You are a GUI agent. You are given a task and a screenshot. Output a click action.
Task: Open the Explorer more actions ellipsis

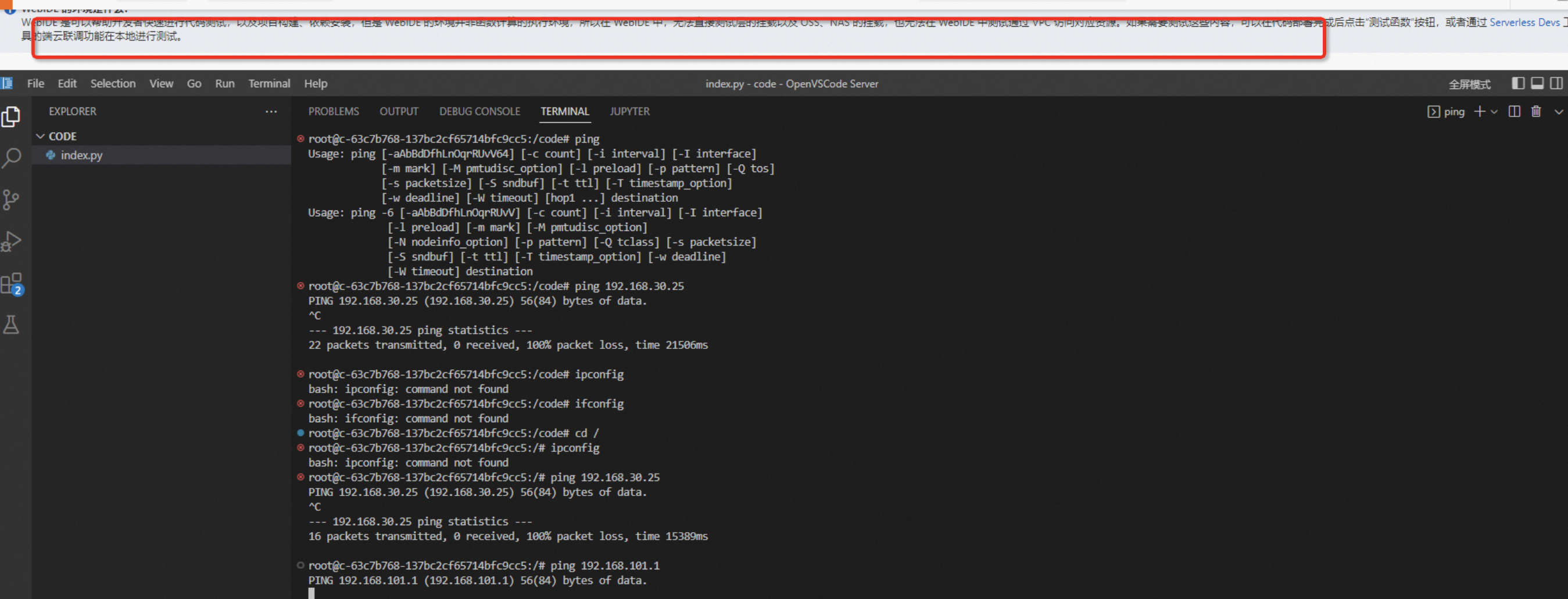[x=271, y=112]
